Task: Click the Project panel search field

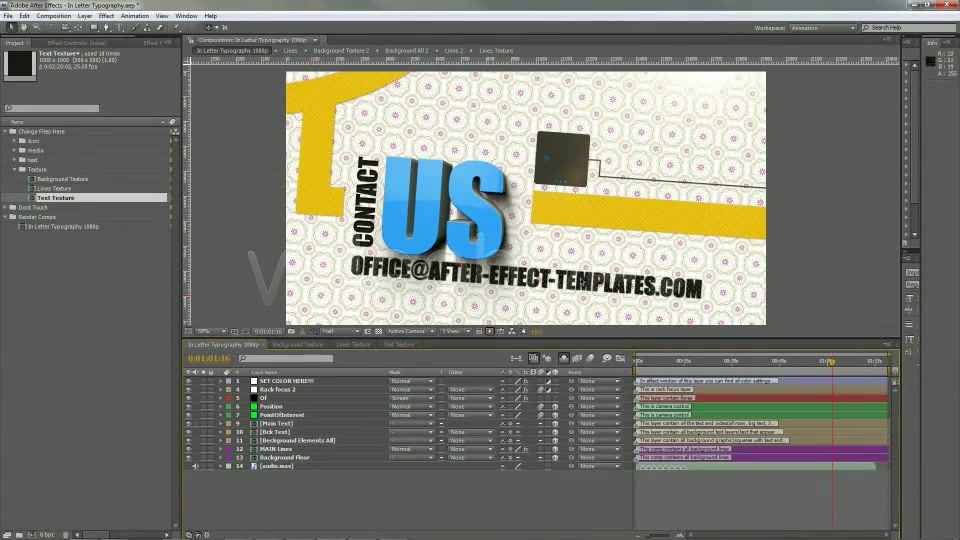Action: tap(52, 108)
